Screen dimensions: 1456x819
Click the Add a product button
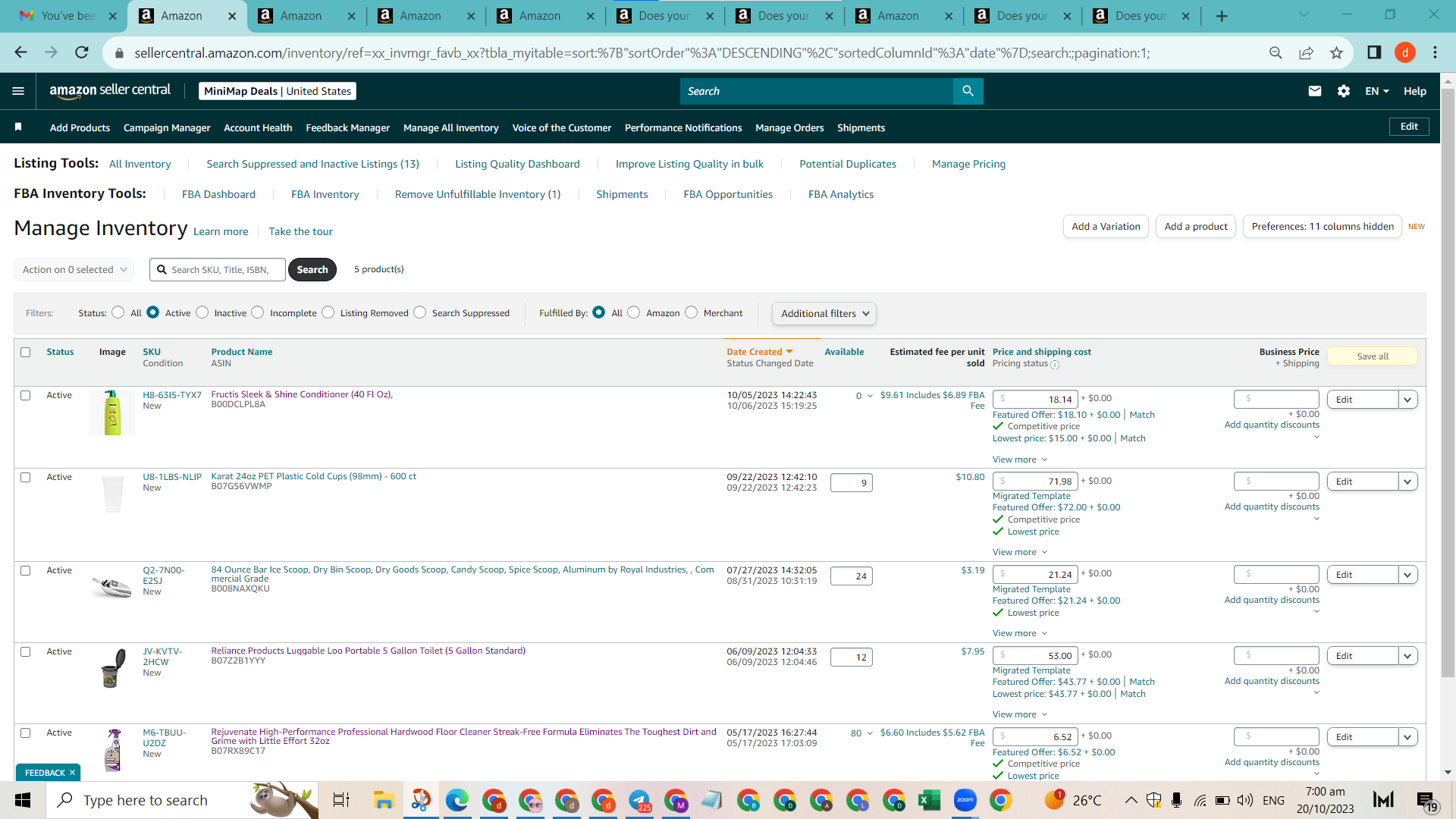[x=1196, y=226]
